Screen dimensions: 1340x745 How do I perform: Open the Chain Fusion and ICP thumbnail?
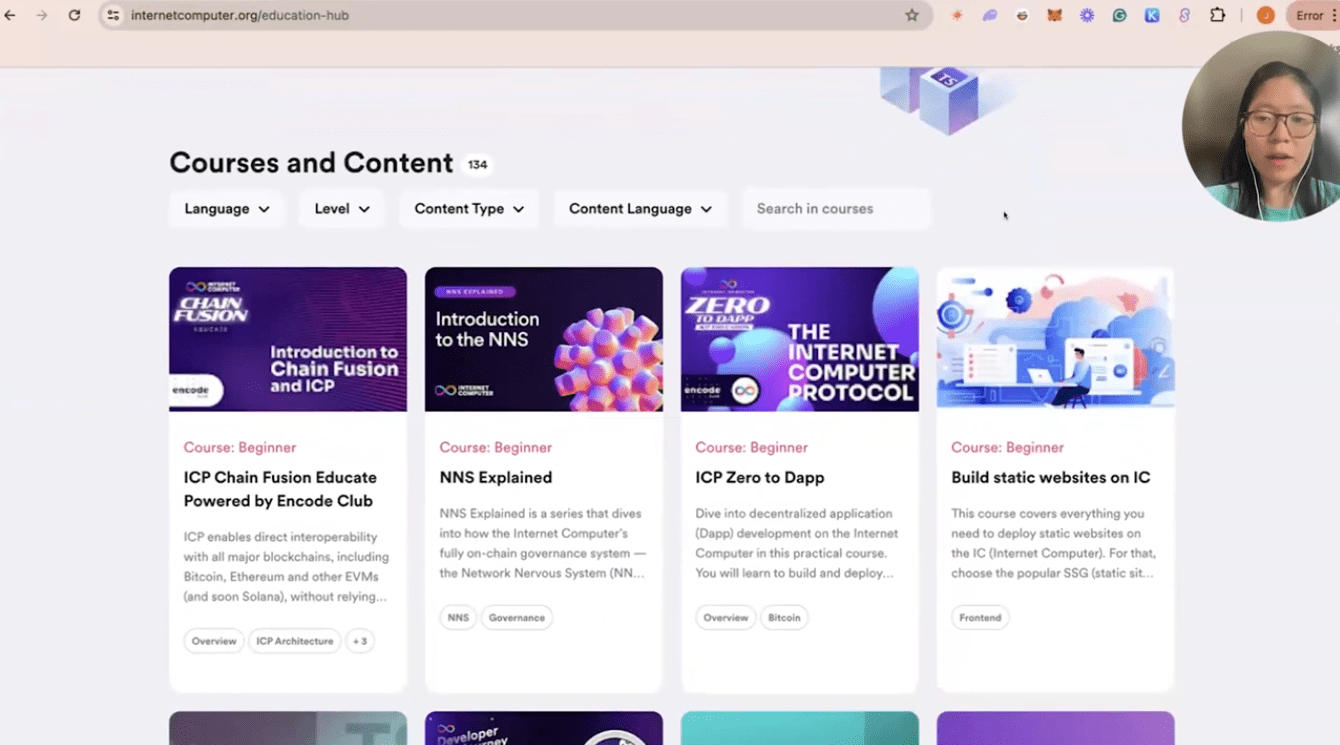point(288,339)
